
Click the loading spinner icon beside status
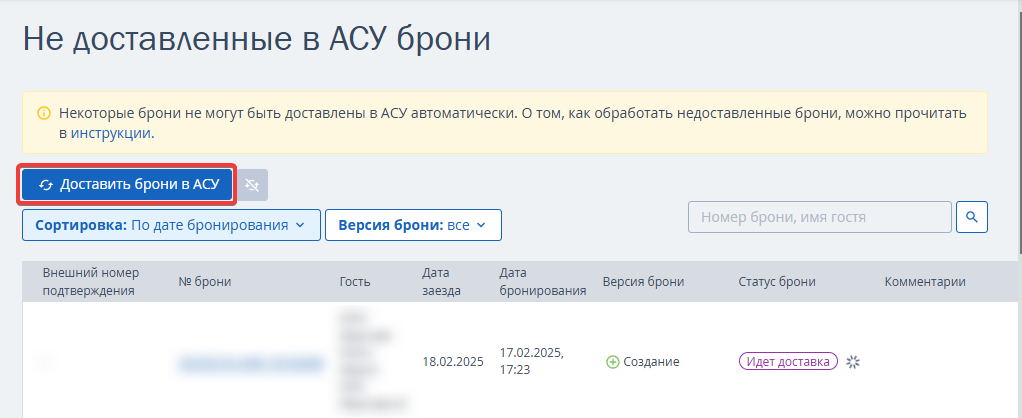[x=853, y=362]
